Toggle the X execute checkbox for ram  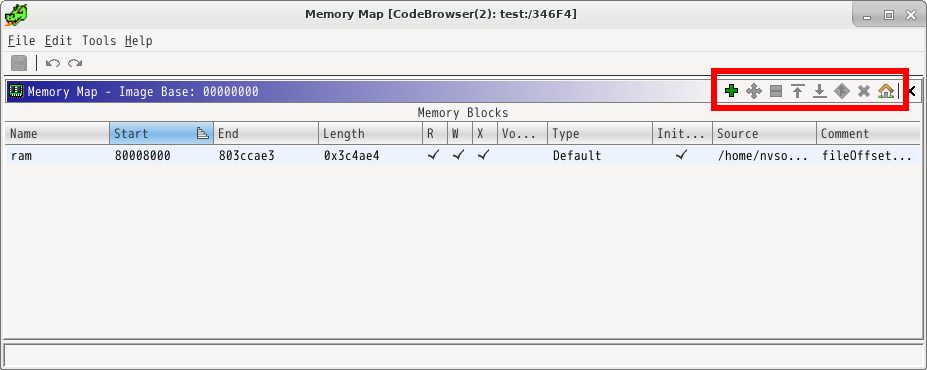click(x=484, y=155)
